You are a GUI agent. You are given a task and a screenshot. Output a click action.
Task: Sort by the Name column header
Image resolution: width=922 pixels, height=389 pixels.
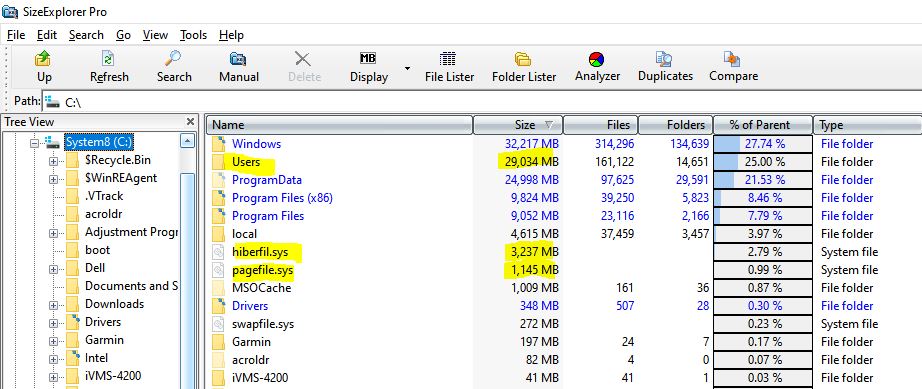coord(340,125)
